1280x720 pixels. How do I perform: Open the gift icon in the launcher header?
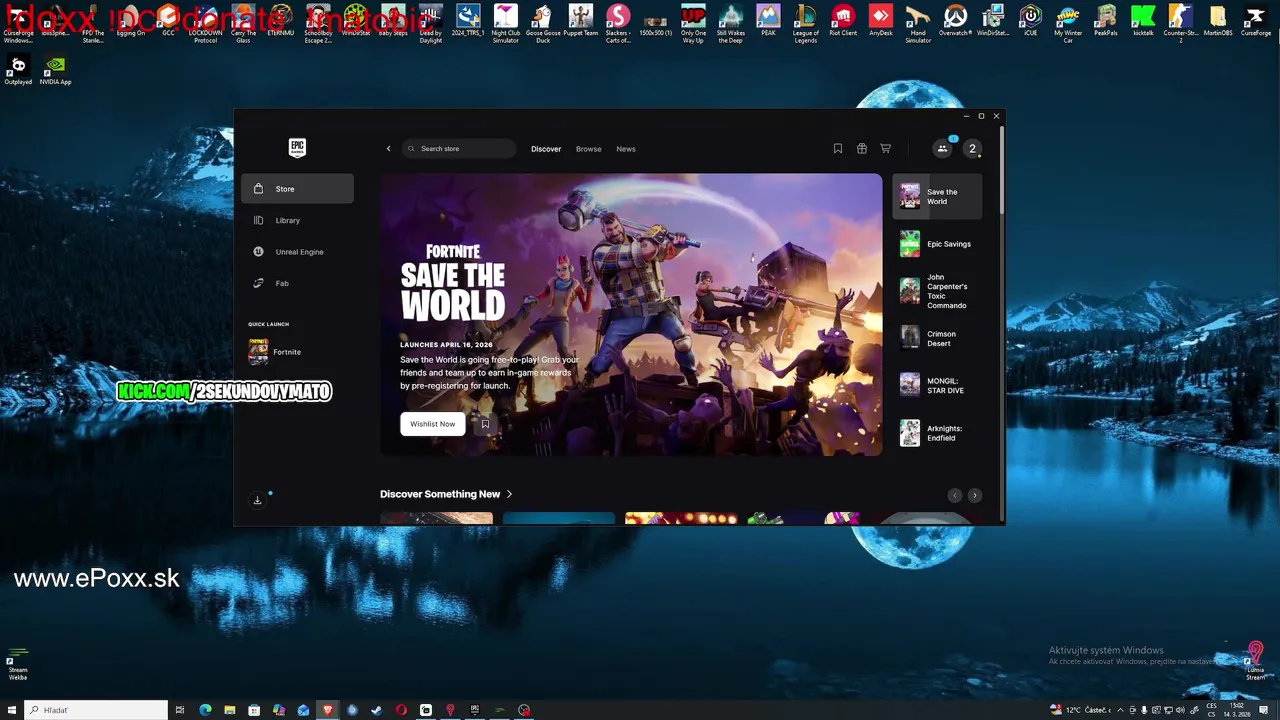[862, 149]
